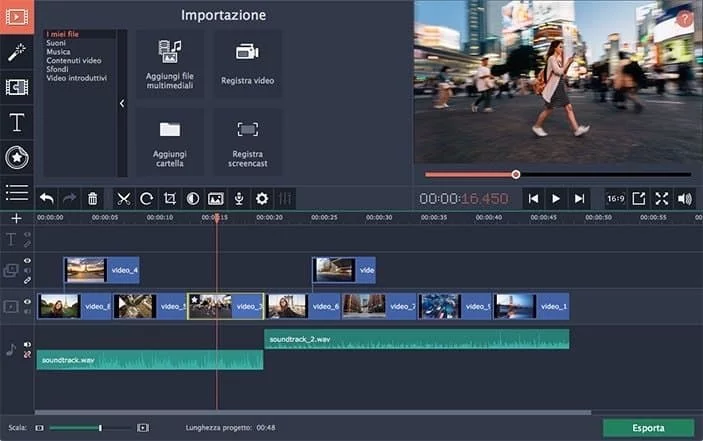Click the 00:00:16.450 timecode display
The image size is (703, 441).
(464, 199)
